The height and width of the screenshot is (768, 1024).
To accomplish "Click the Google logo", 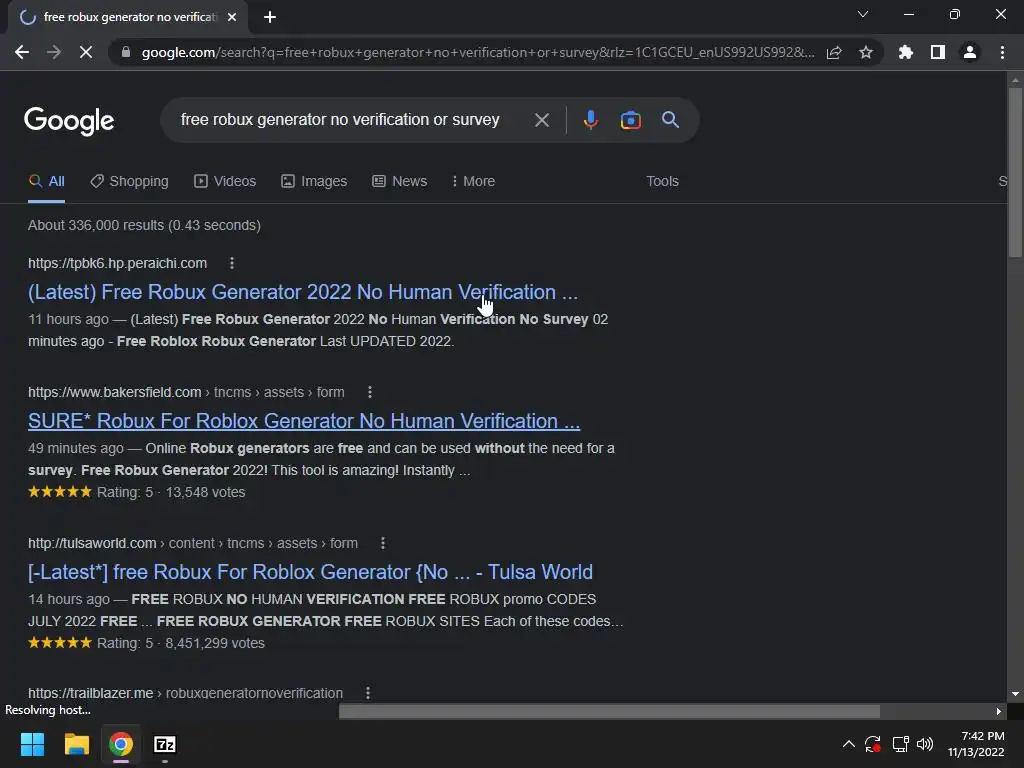I will pos(69,121).
